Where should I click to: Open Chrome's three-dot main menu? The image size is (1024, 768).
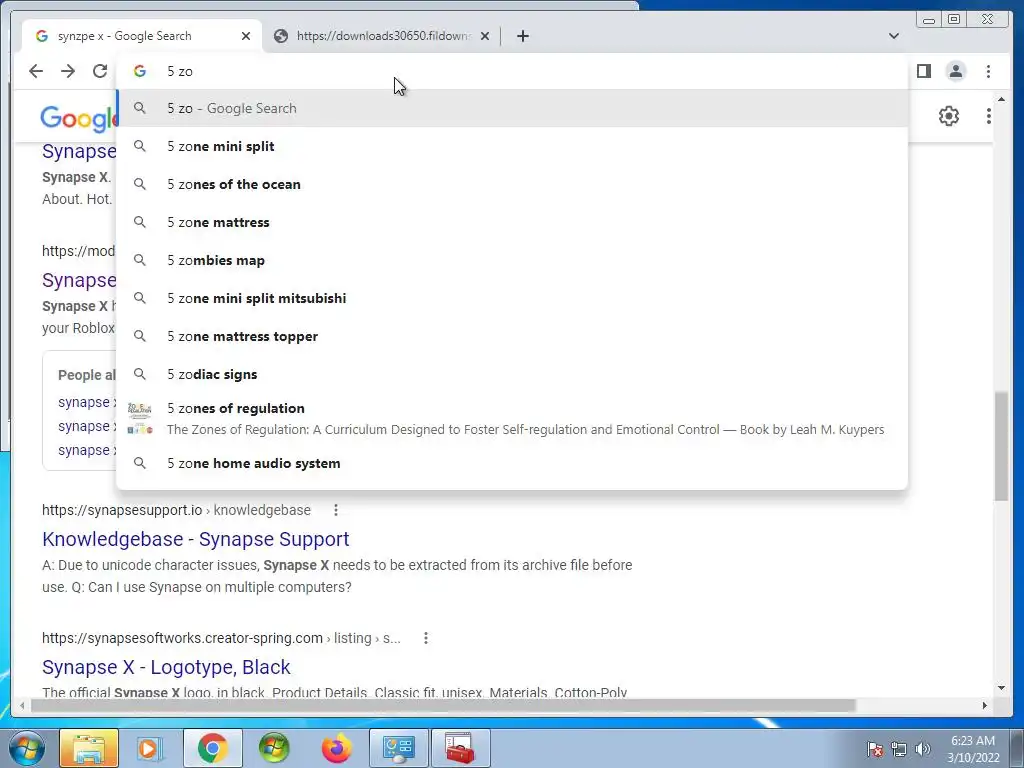pyautogui.click(x=988, y=71)
